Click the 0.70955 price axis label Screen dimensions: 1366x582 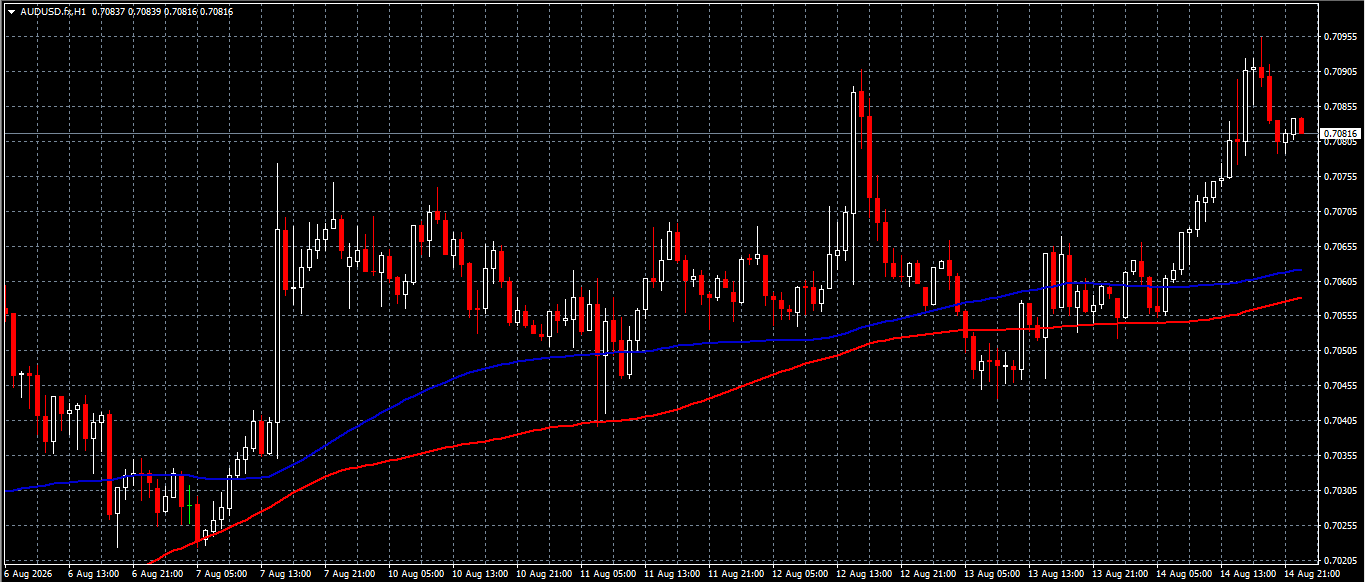(1340, 37)
